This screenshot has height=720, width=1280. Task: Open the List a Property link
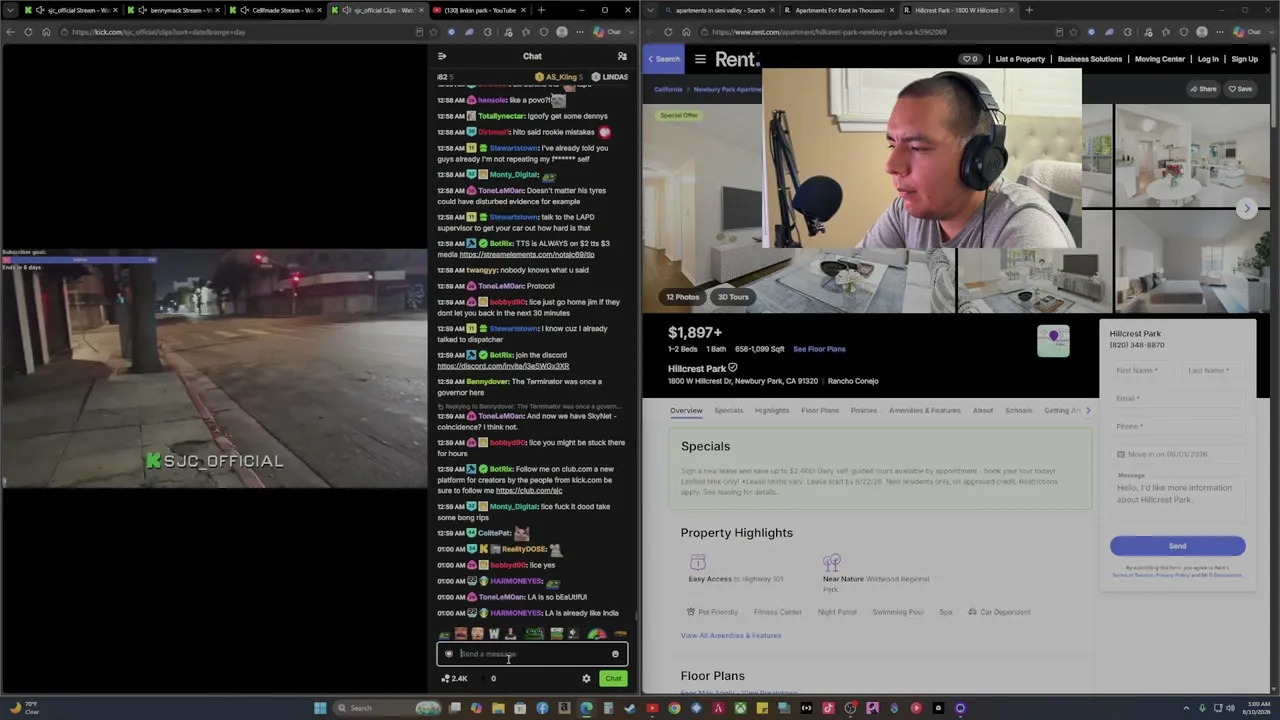[x=1020, y=59]
